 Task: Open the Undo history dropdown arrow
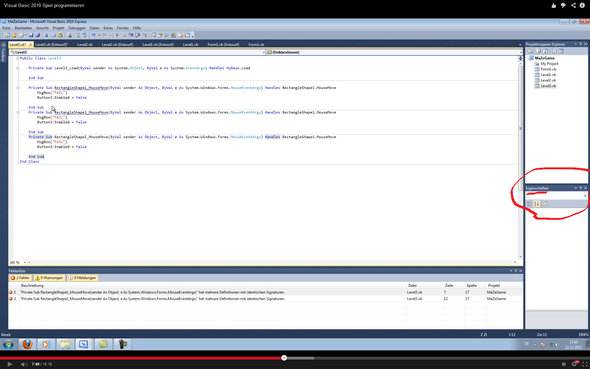(99, 35)
